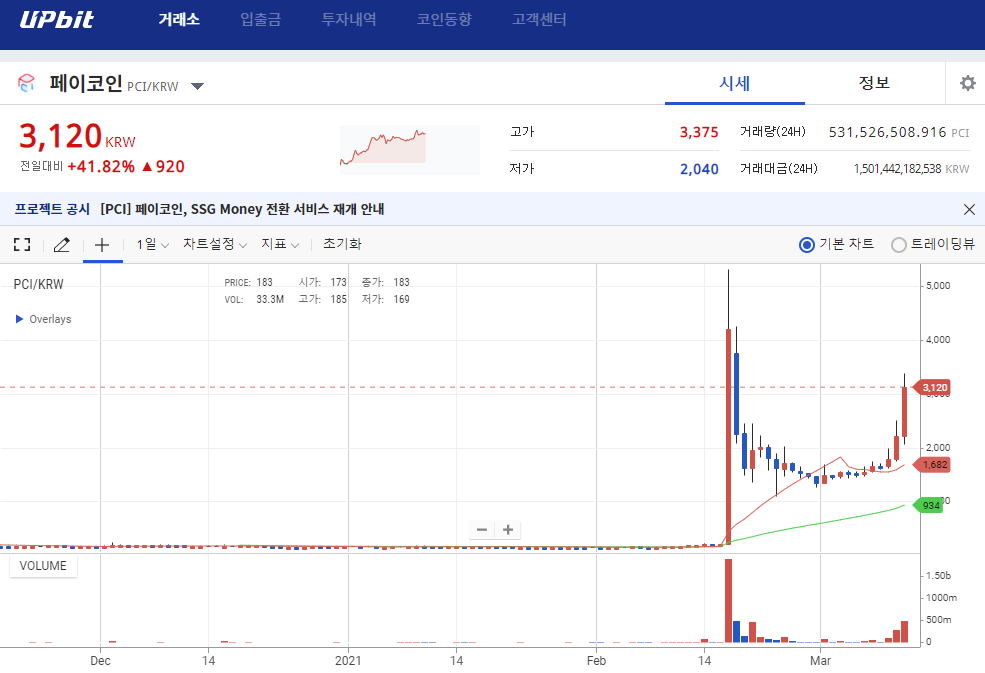The image size is (985, 673).
Task: Click the UPbit logo
Action: [57, 19]
